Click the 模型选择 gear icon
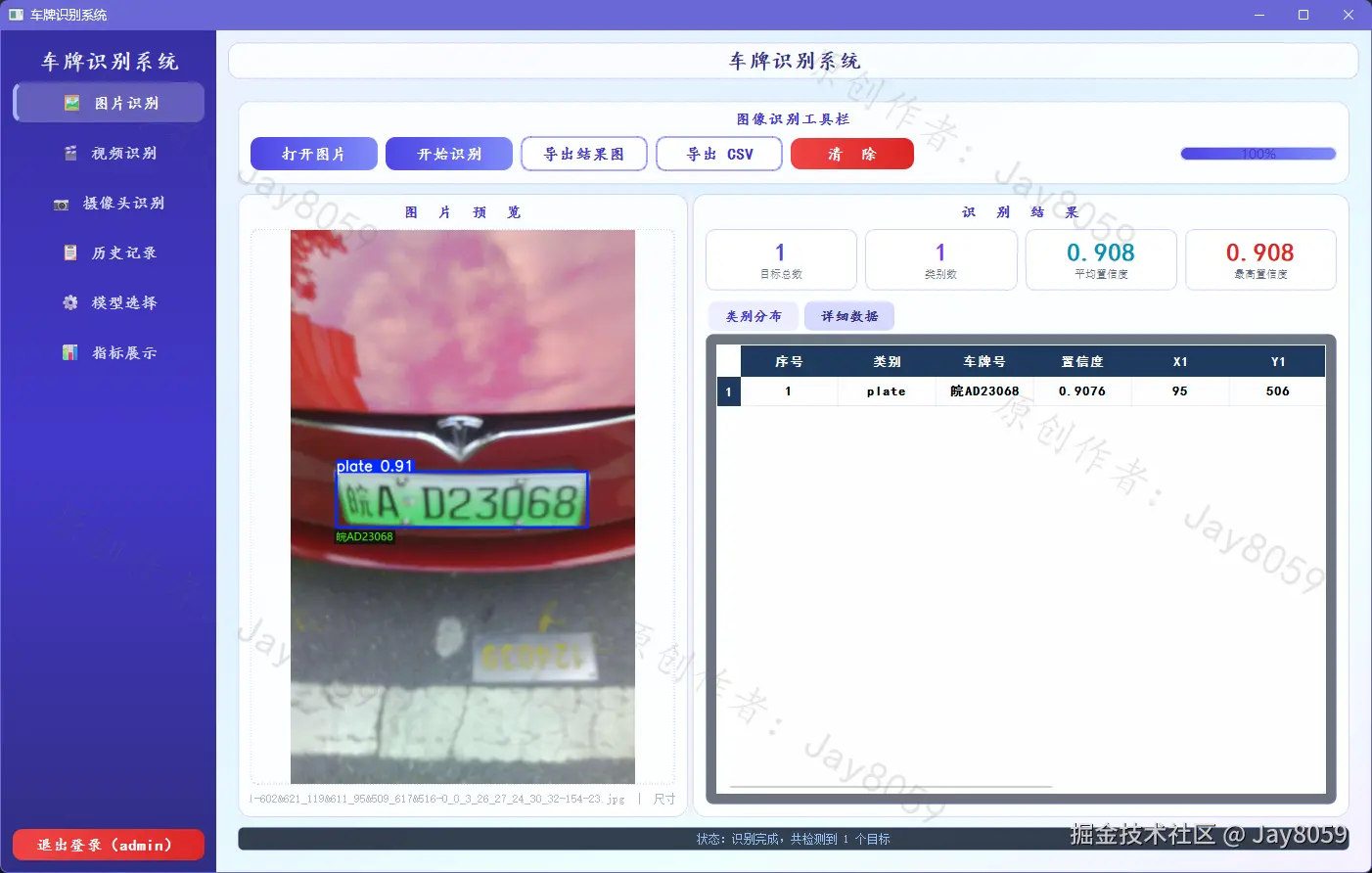 pyautogui.click(x=70, y=302)
